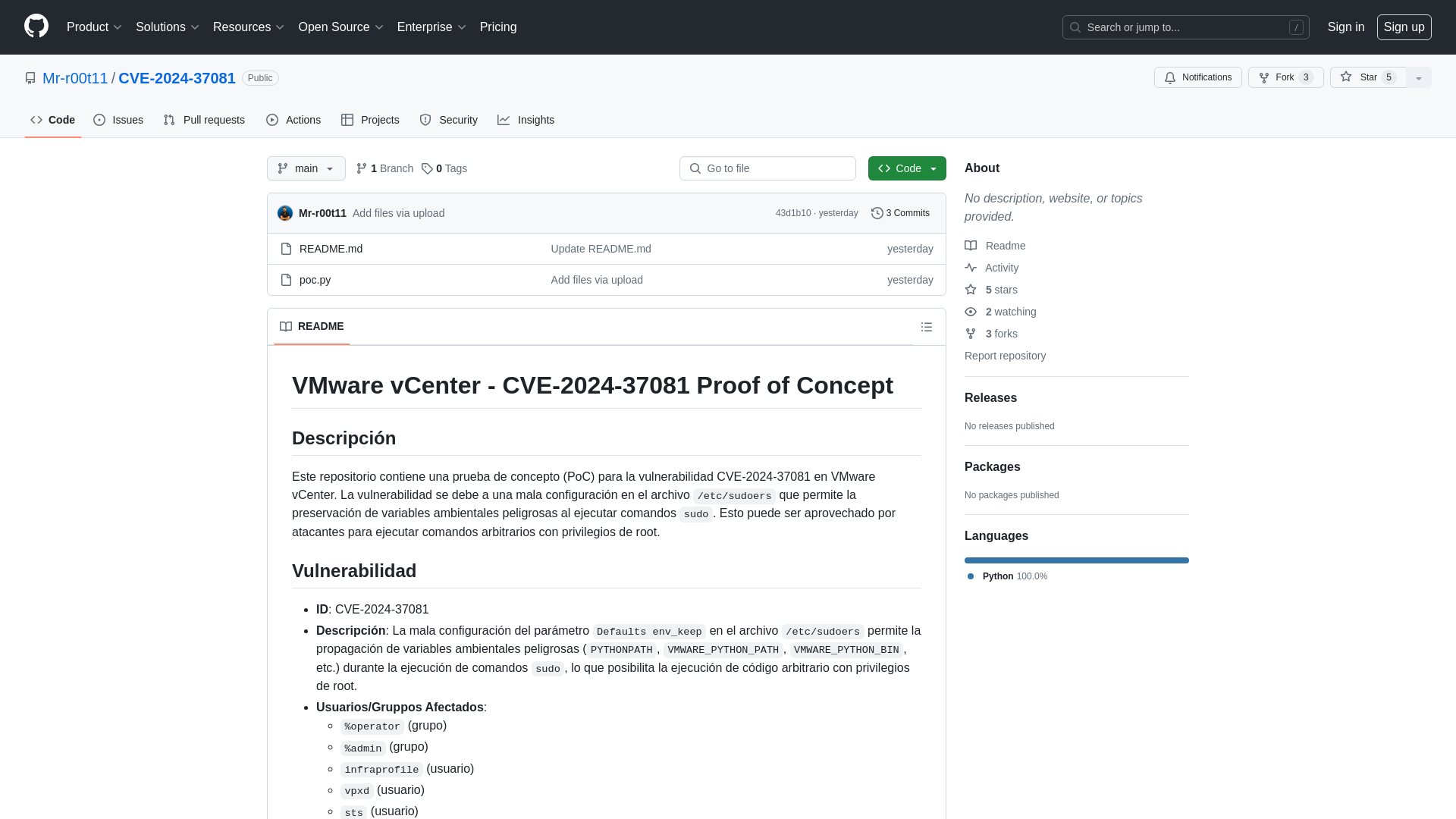Open the Update README.md commit message

pos(601,249)
